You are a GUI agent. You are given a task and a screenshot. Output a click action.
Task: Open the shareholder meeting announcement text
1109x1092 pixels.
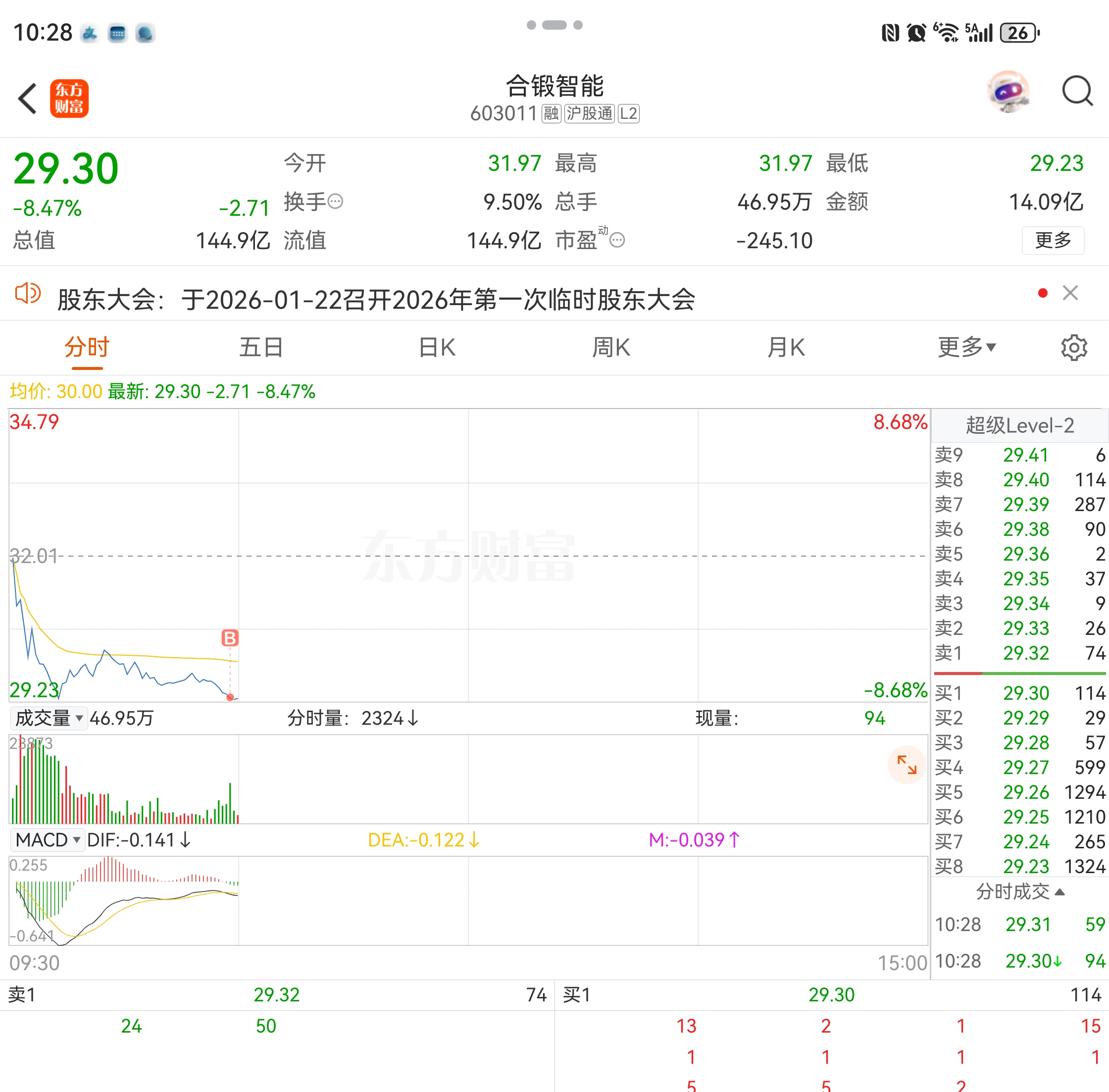click(x=376, y=300)
